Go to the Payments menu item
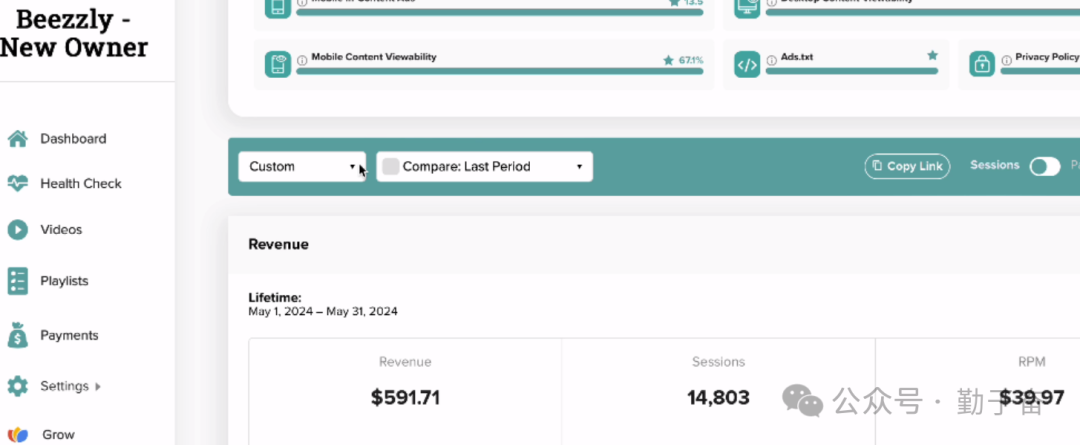This screenshot has width=1080, height=445. [69, 336]
